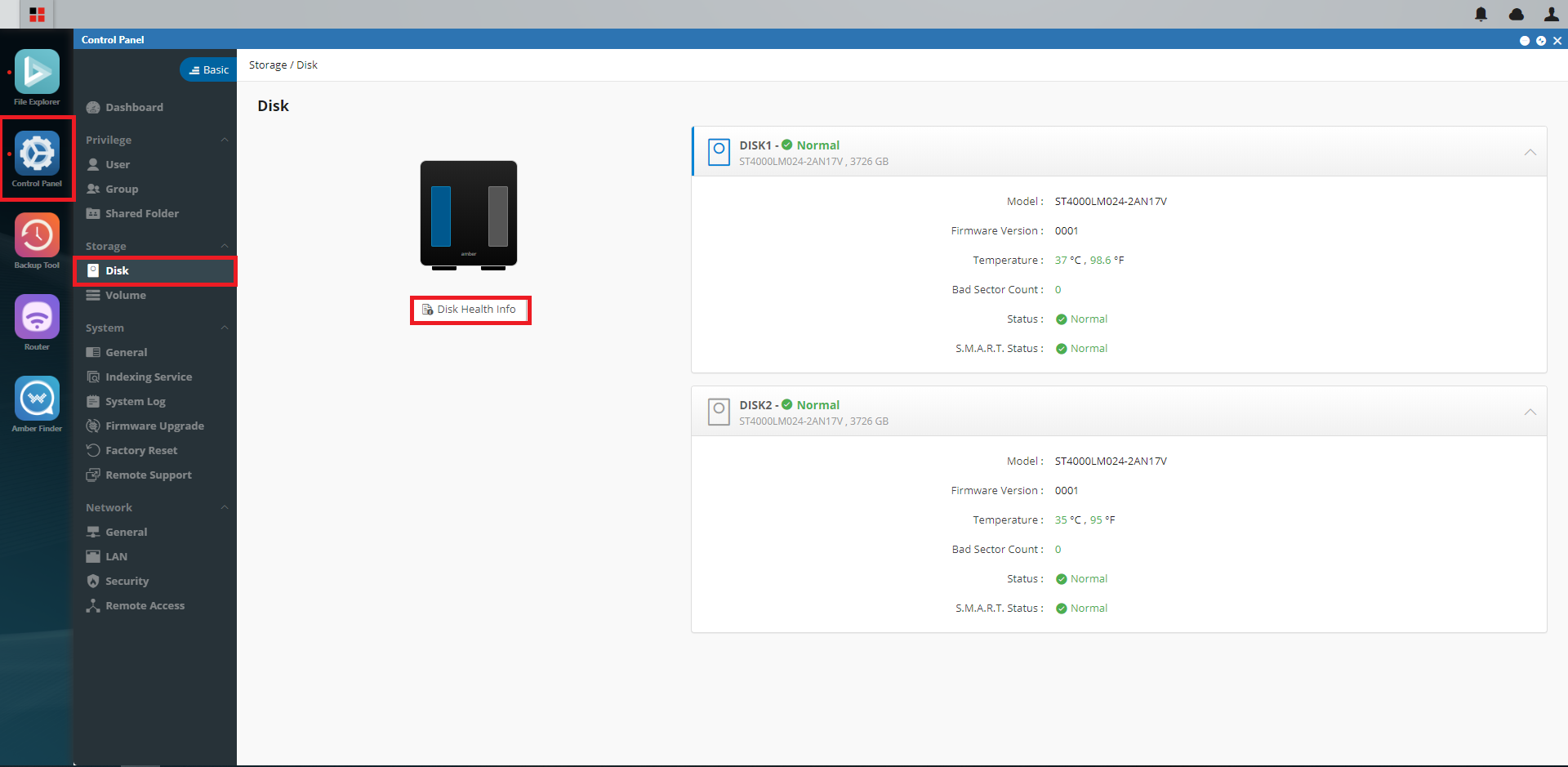Click DISK1 model ST4000LM024-2AN17V value

(x=1111, y=202)
